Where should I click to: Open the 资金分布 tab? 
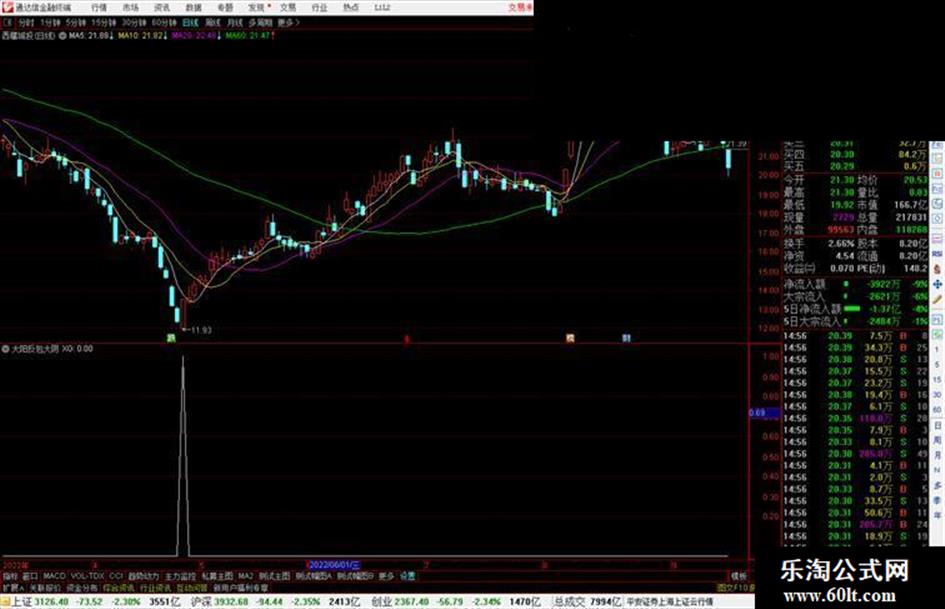coord(82,587)
